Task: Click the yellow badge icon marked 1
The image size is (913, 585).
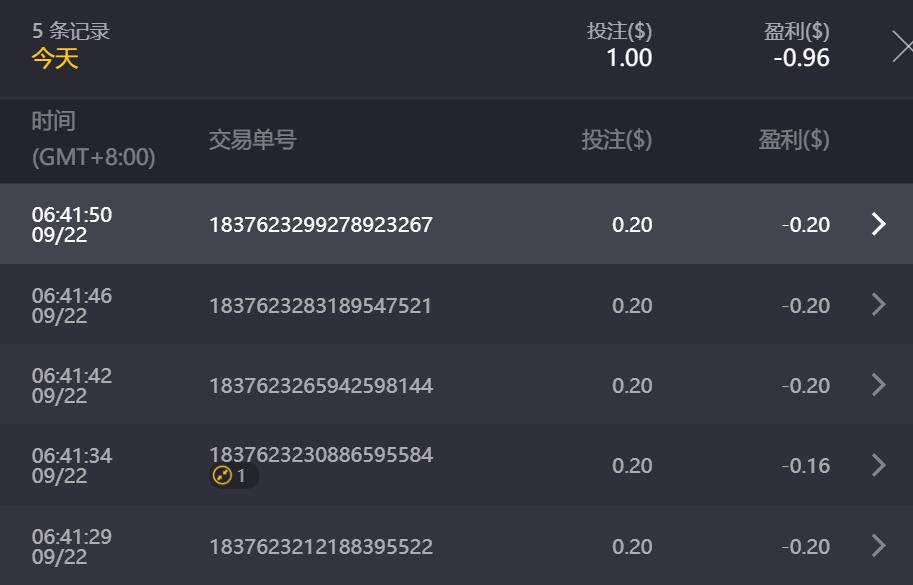Action: [233, 476]
